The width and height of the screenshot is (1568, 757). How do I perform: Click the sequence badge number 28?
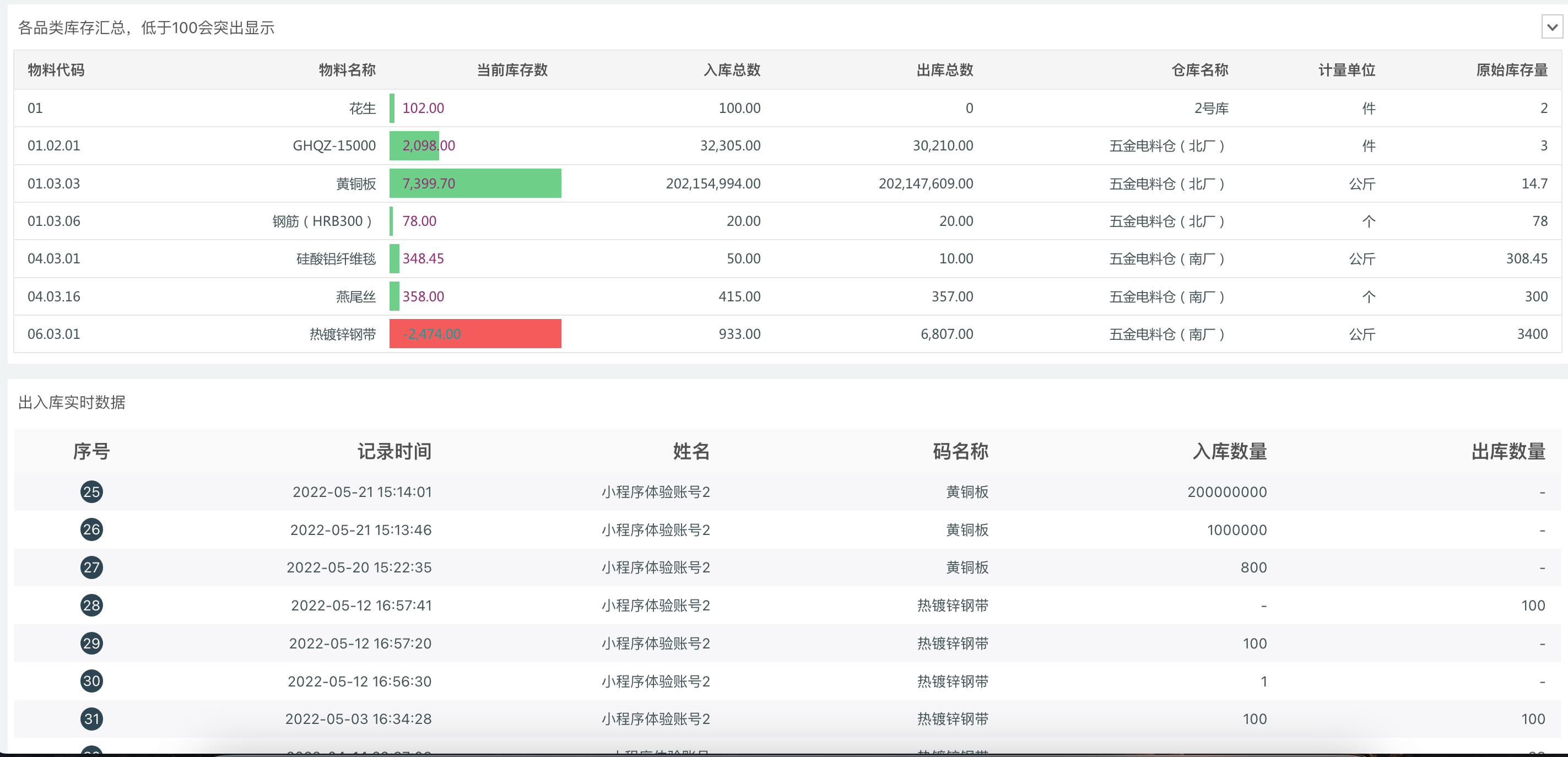[91, 605]
